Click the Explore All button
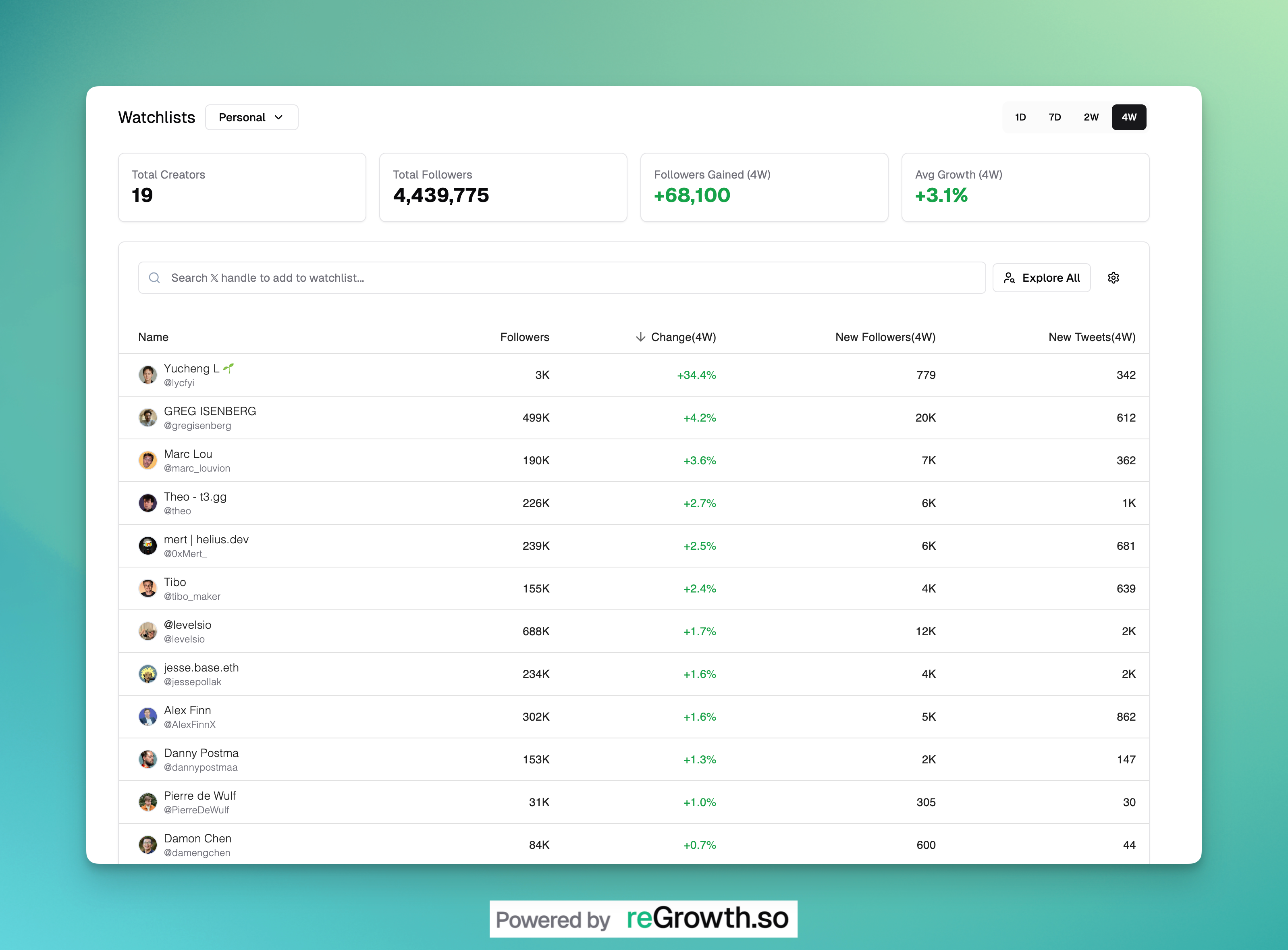The width and height of the screenshot is (1288, 950). [x=1041, y=278]
